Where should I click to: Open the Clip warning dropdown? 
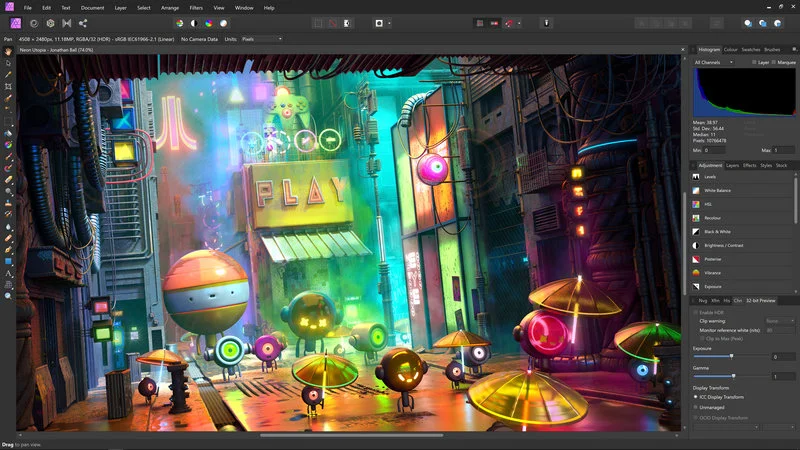(x=780, y=321)
